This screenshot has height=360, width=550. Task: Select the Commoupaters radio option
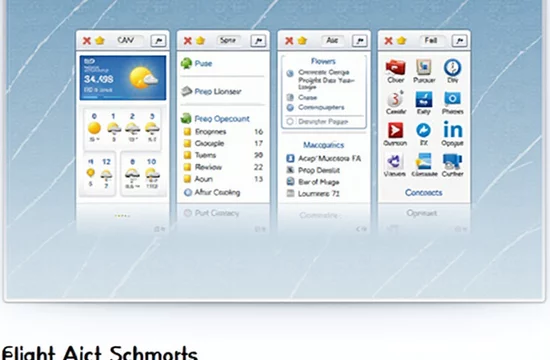[x=290, y=107]
